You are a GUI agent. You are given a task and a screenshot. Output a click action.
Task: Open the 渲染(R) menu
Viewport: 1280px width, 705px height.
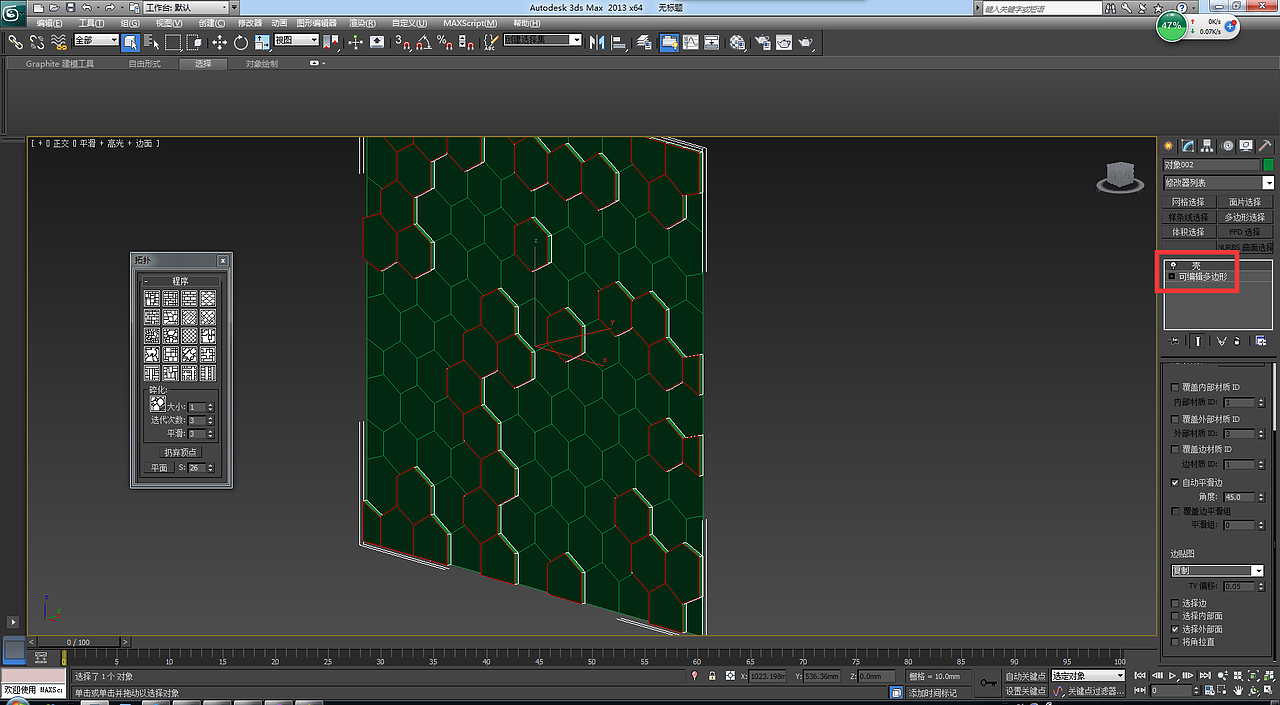[363, 23]
